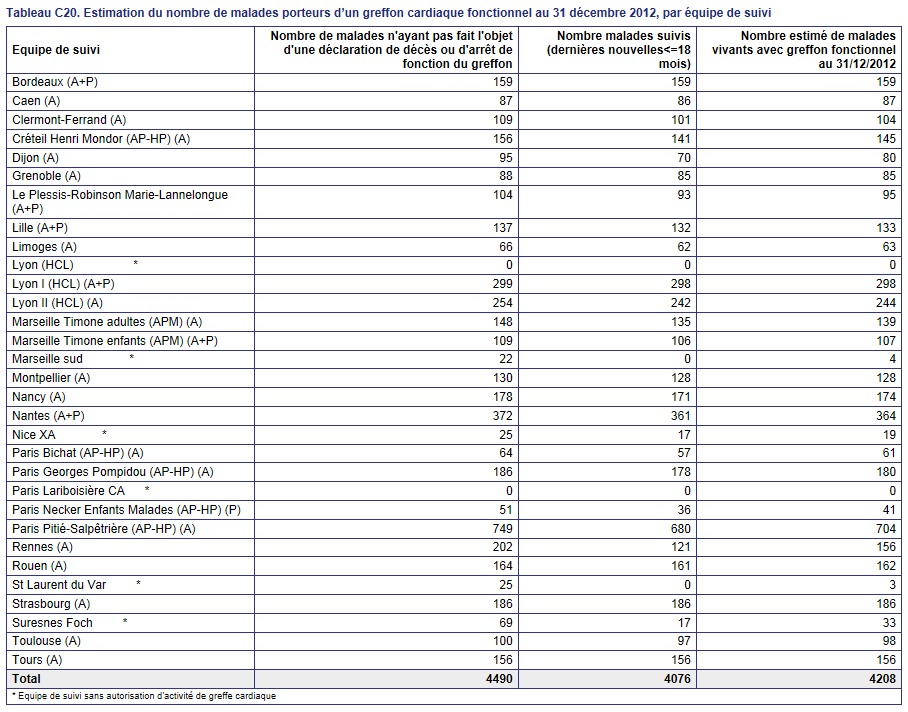
Task: Select value 299 in Lyon I row
Action: tap(503, 284)
